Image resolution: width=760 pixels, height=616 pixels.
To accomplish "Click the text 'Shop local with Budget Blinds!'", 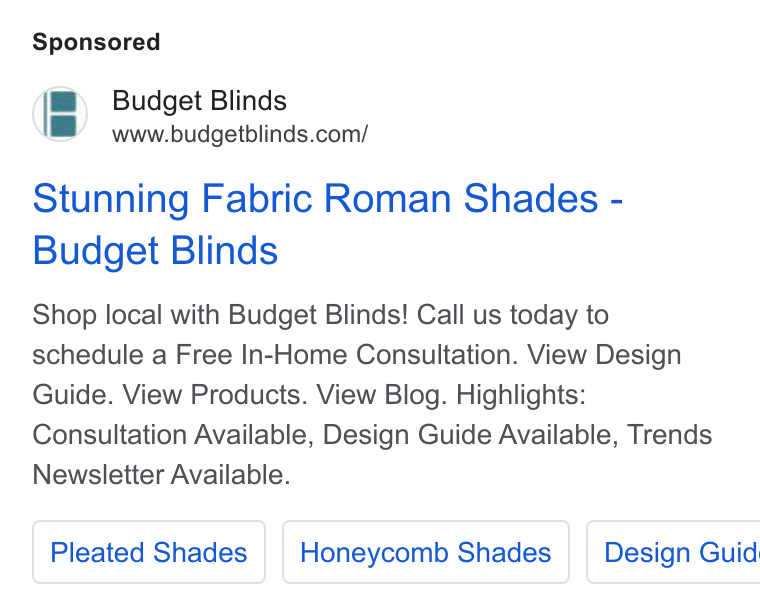I will pyautogui.click(x=221, y=315).
